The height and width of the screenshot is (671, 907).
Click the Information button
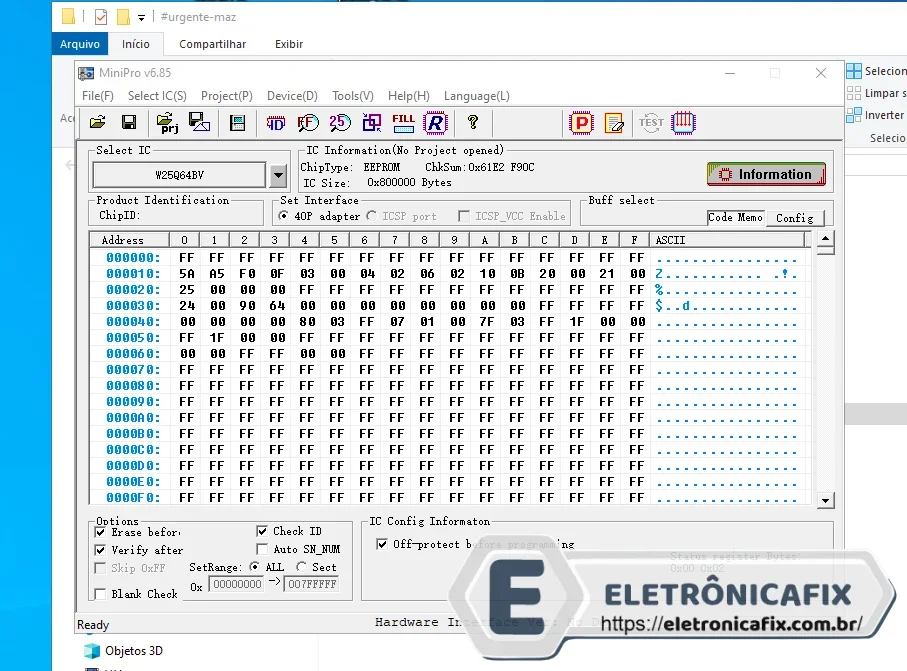click(766, 174)
